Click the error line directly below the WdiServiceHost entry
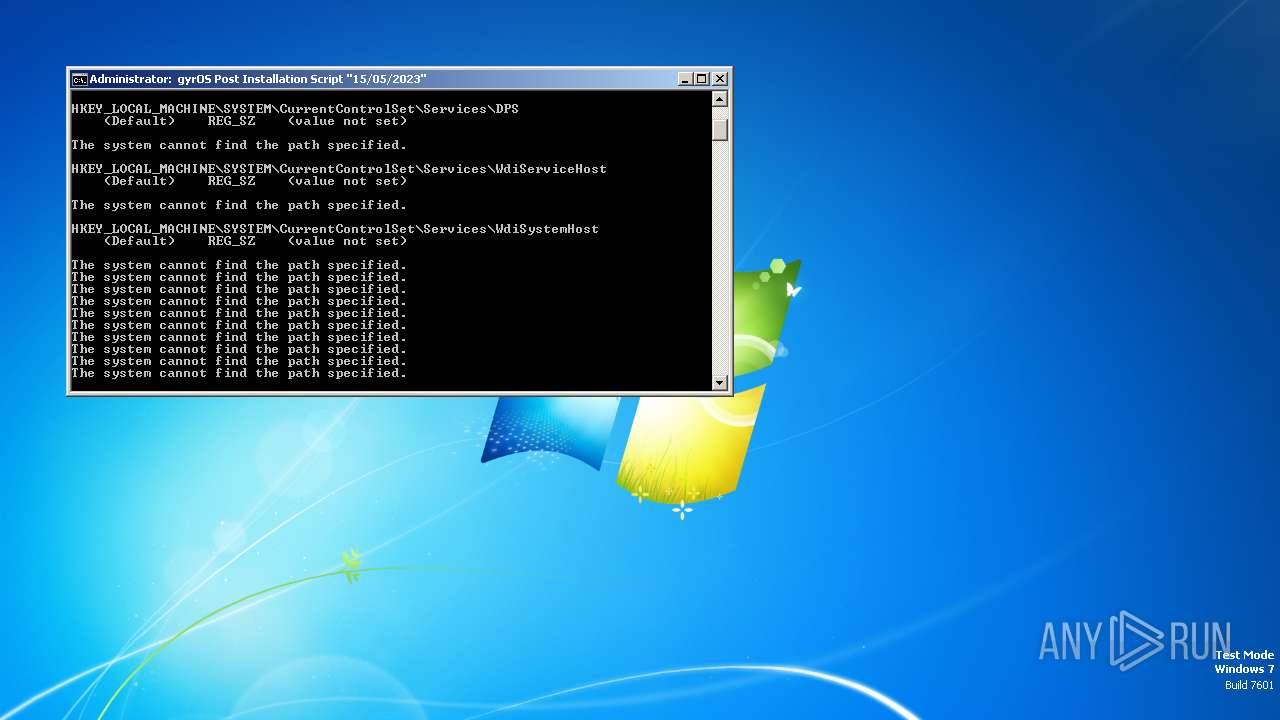The image size is (1280, 720). [239, 205]
